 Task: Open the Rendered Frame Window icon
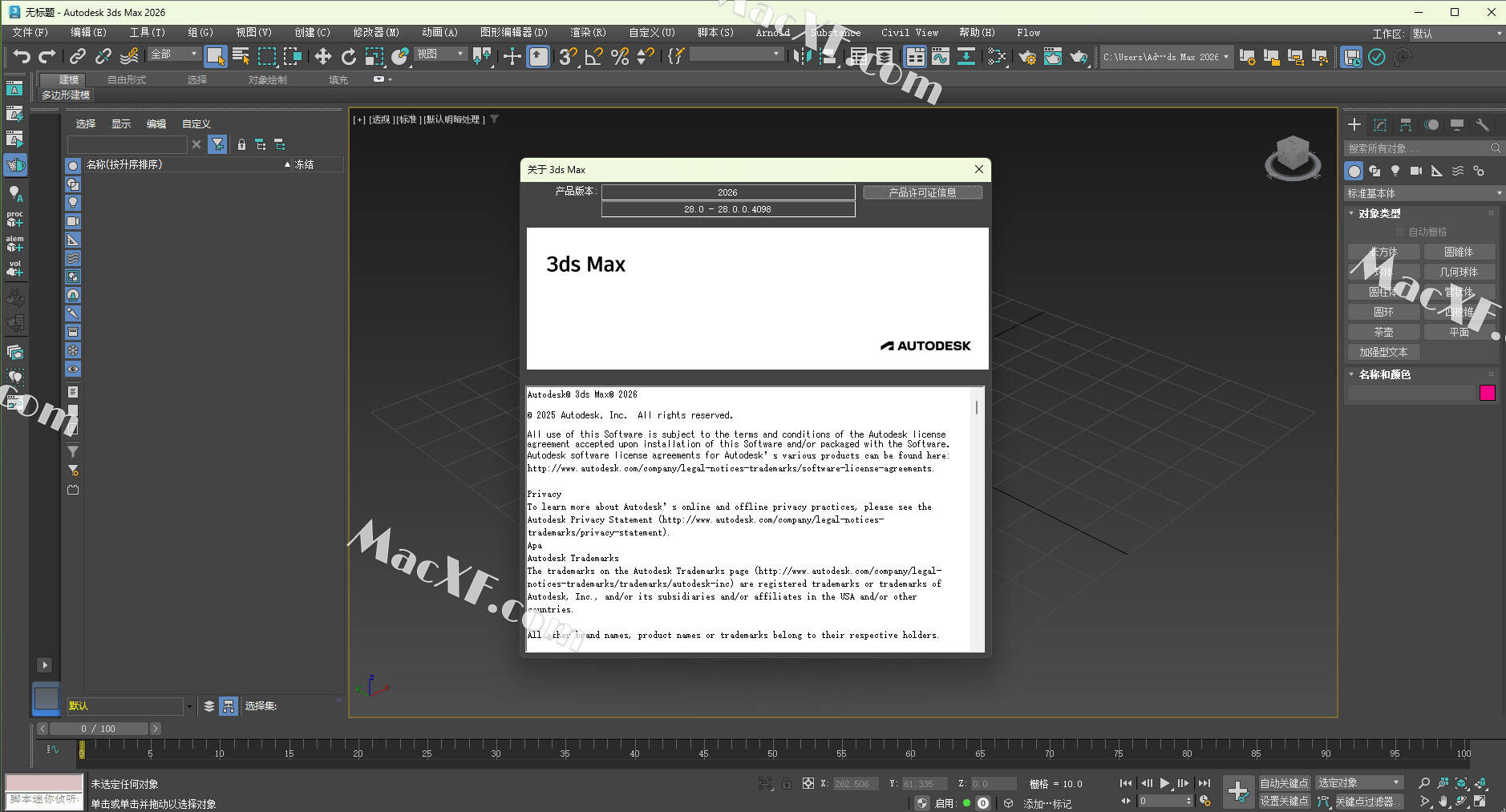[1052, 57]
